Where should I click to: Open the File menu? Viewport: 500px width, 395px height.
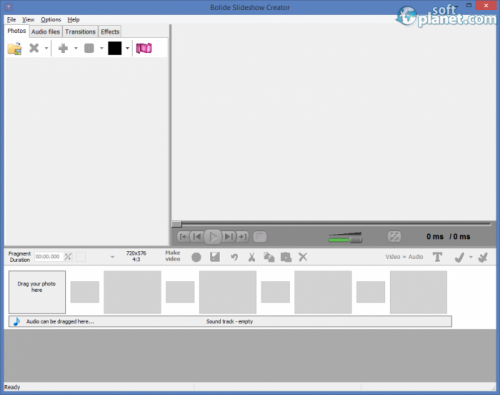click(11, 20)
